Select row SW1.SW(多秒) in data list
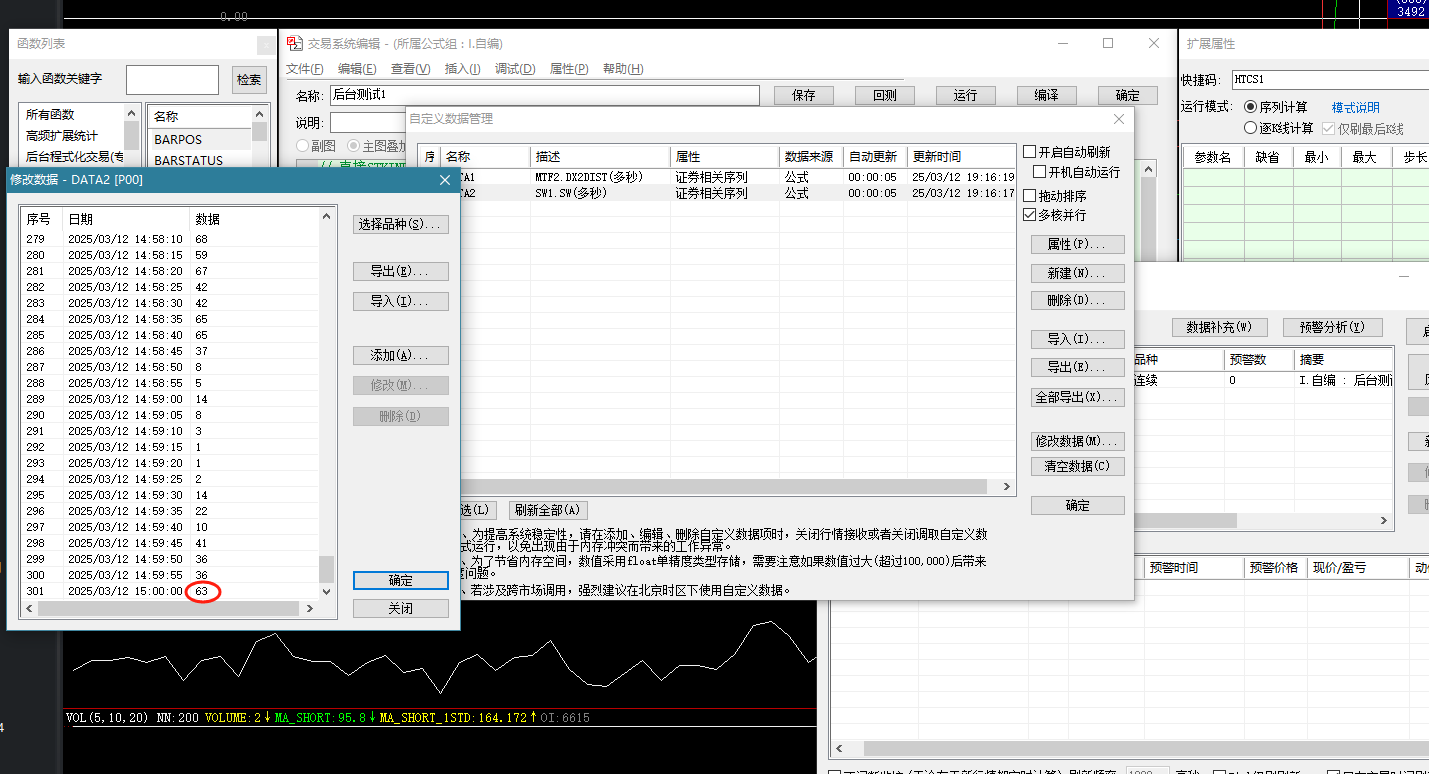 pyautogui.click(x=718, y=193)
